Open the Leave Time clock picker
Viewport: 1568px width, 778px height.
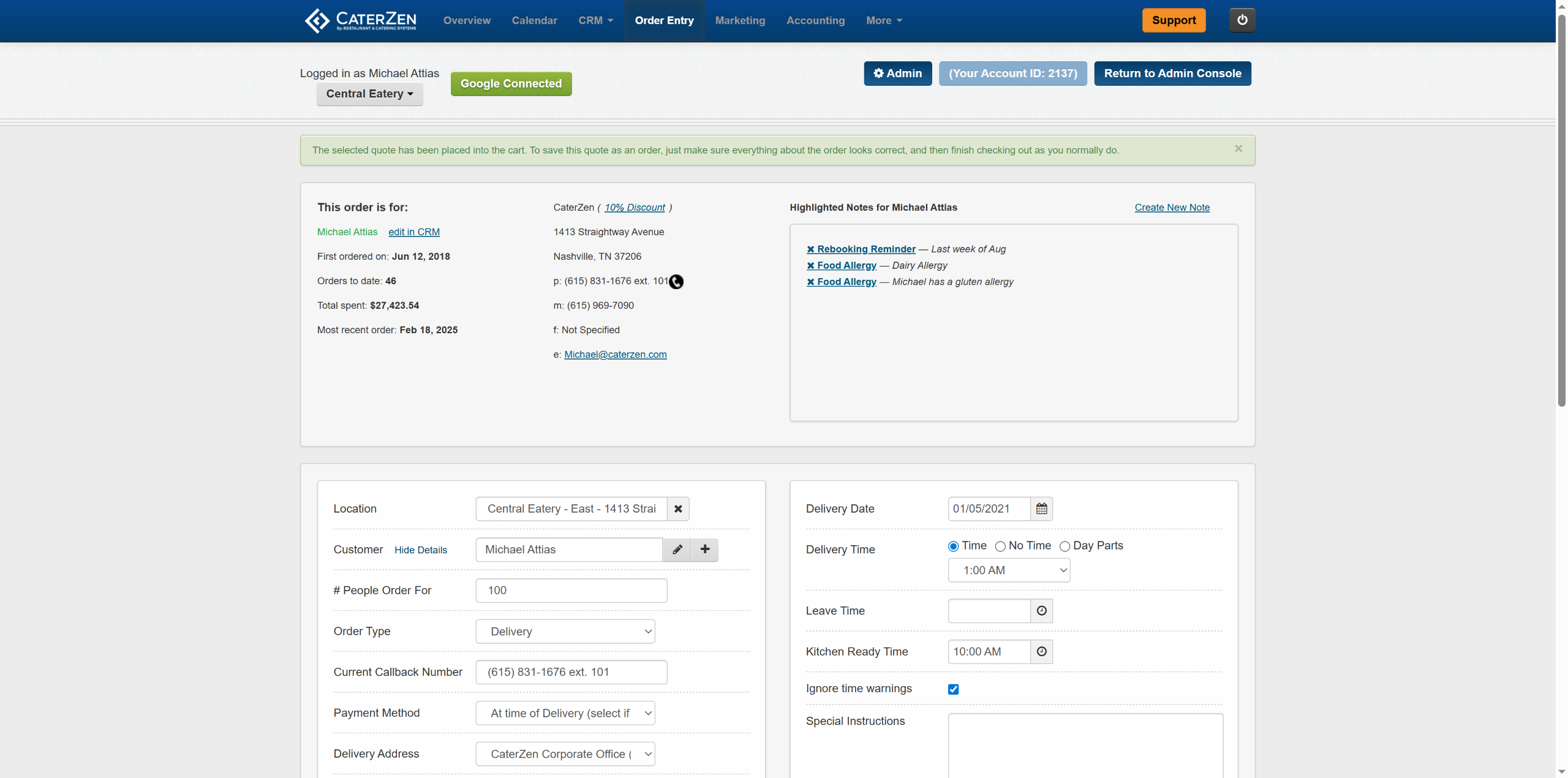point(1041,611)
